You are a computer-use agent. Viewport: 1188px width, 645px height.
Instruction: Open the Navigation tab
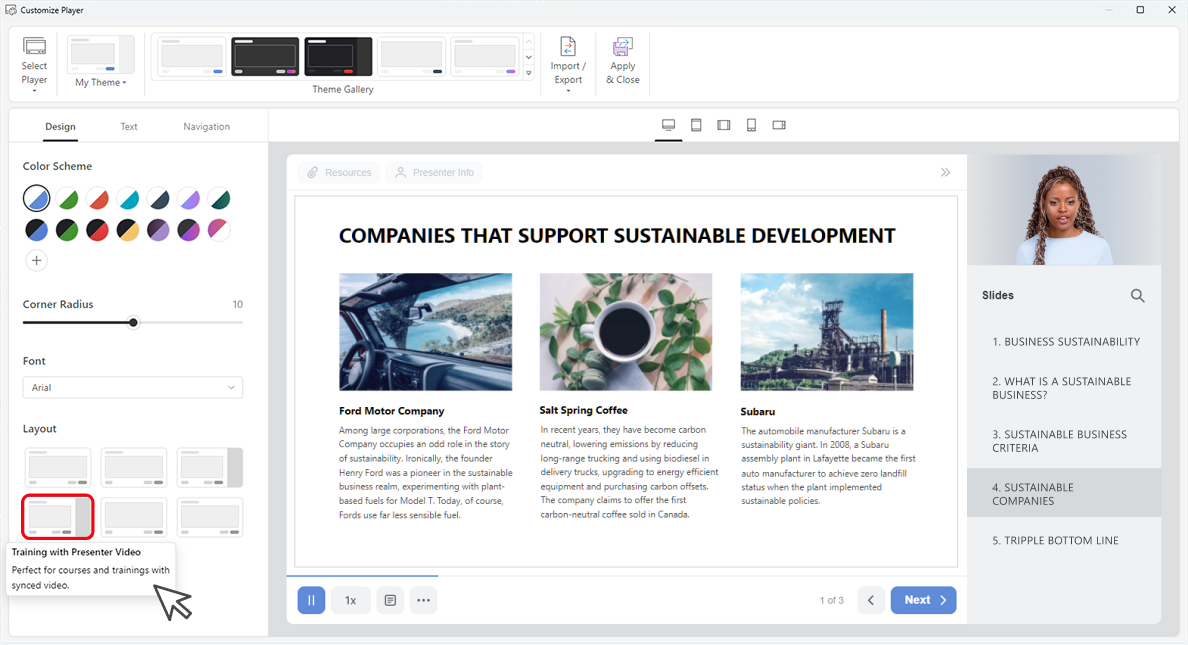tap(206, 127)
